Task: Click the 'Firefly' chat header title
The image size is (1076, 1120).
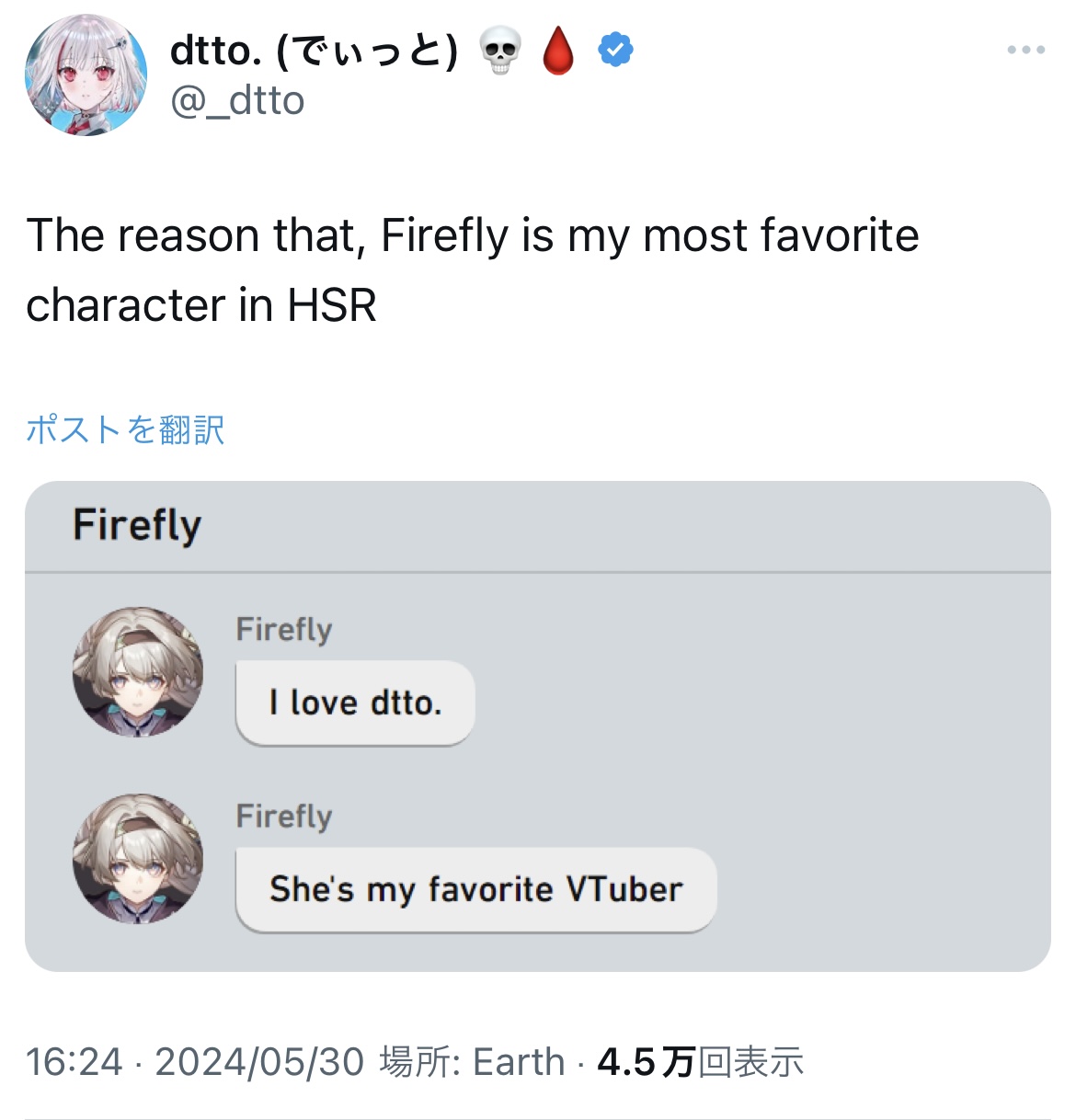Action: [x=137, y=525]
